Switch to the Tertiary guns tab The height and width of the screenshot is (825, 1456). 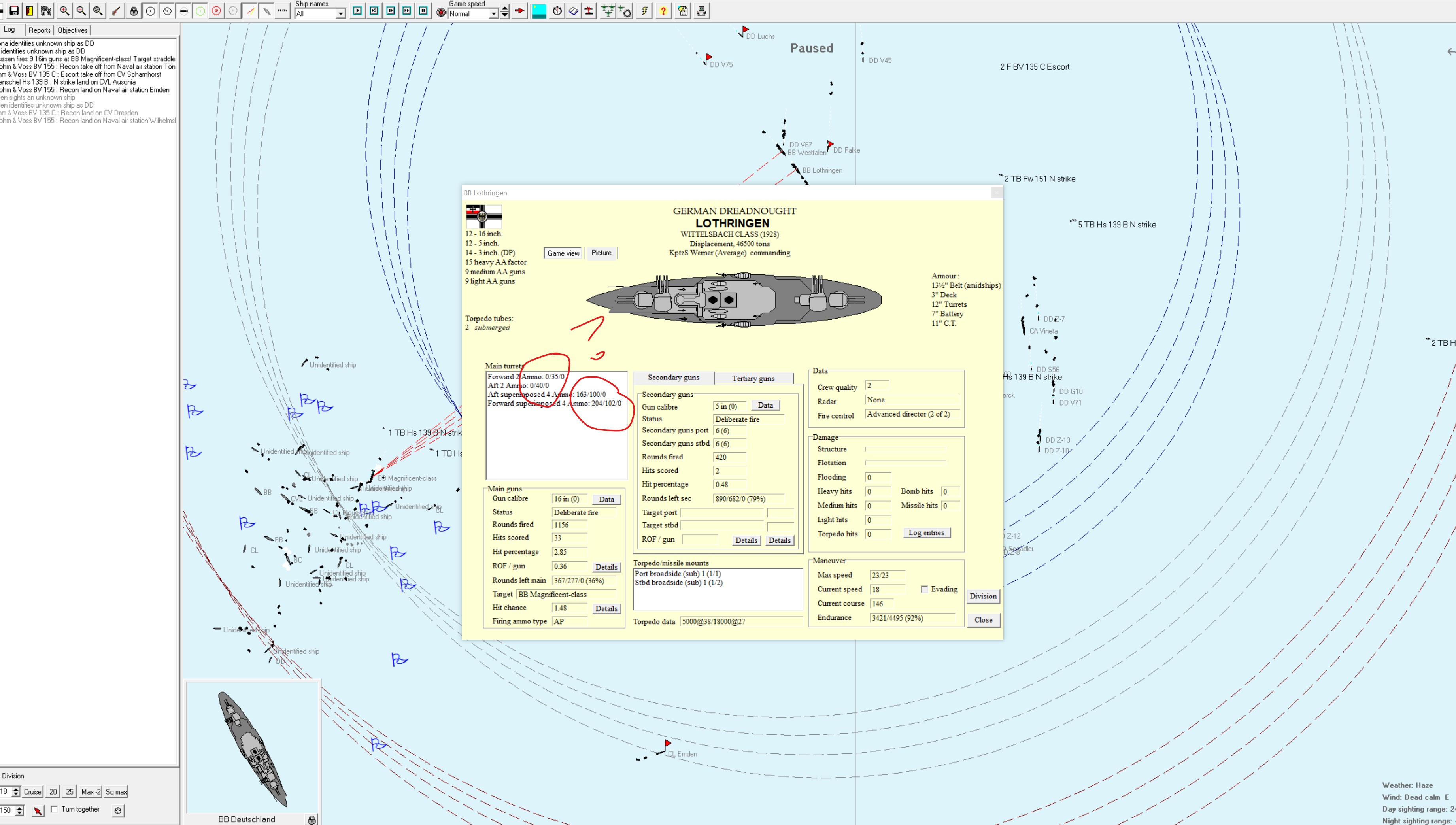pos(753,378)
